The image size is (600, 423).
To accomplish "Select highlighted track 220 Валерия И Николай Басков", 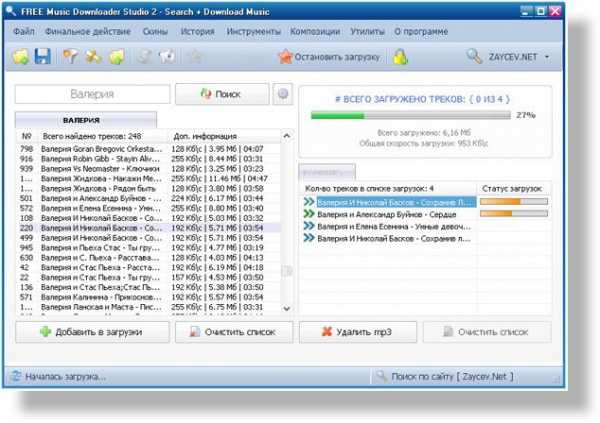I will [x=148, y=228].
